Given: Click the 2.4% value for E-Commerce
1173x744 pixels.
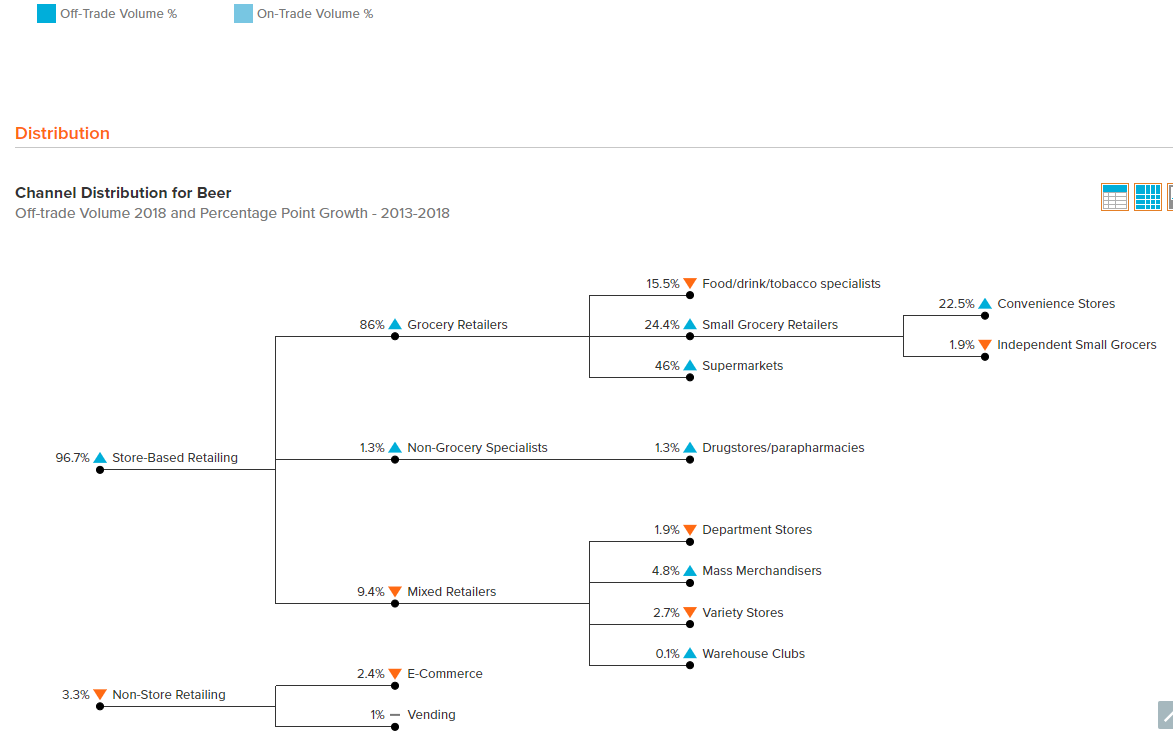Looking at the screenshot, I should click(x=371, y=674).
